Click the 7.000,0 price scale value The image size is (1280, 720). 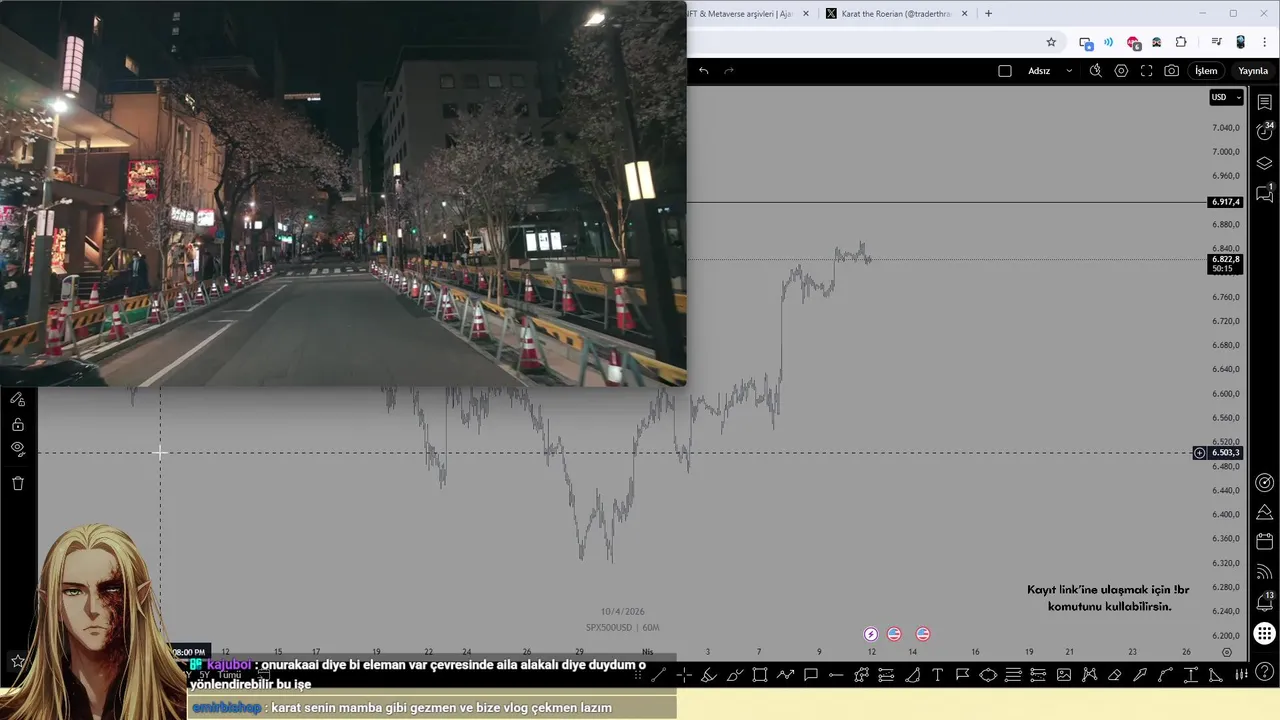[x=1226, y=152]
